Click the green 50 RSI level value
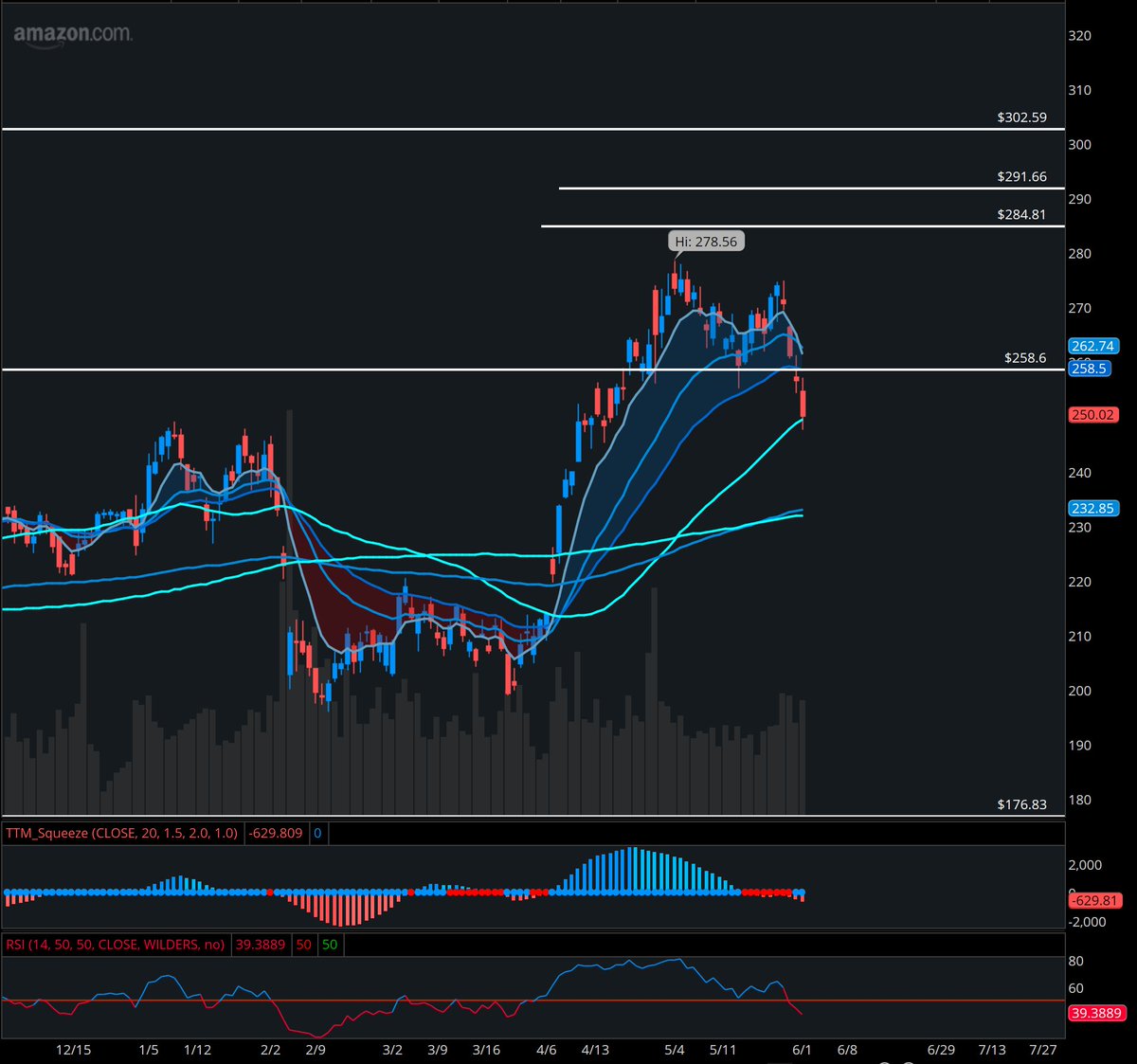The height and width of the screenshot is (1064, 1137). tap(330, 945)
